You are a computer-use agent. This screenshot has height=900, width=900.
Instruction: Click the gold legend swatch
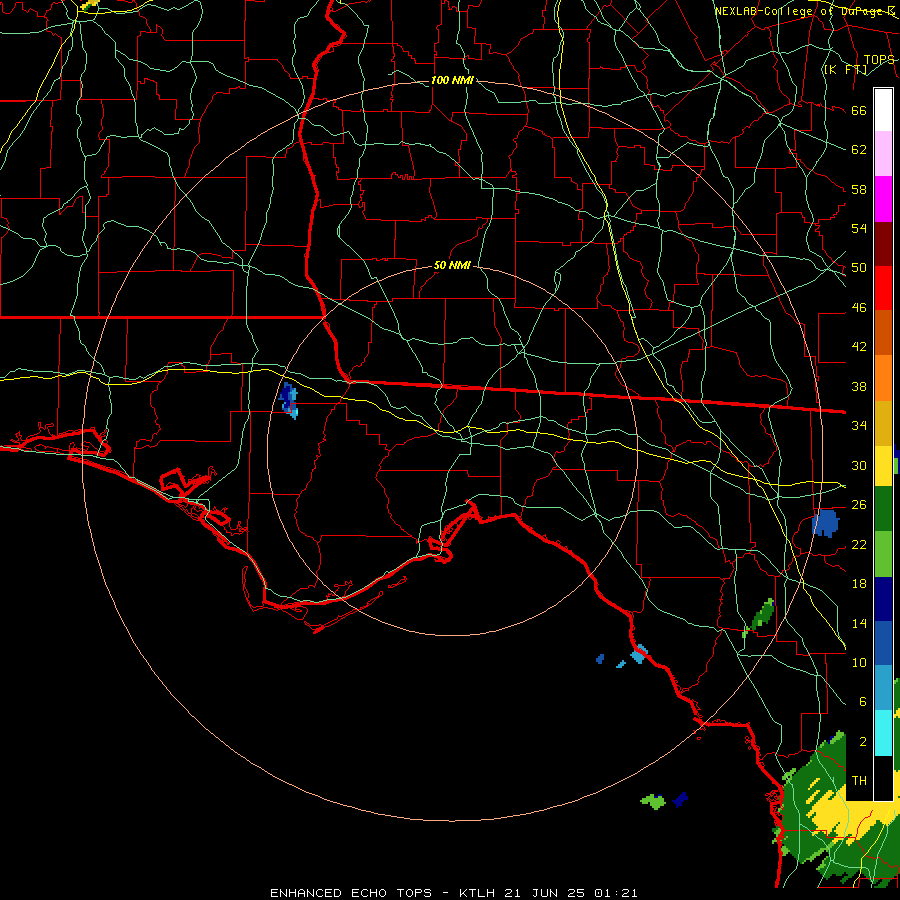click(x=883, y=423)
